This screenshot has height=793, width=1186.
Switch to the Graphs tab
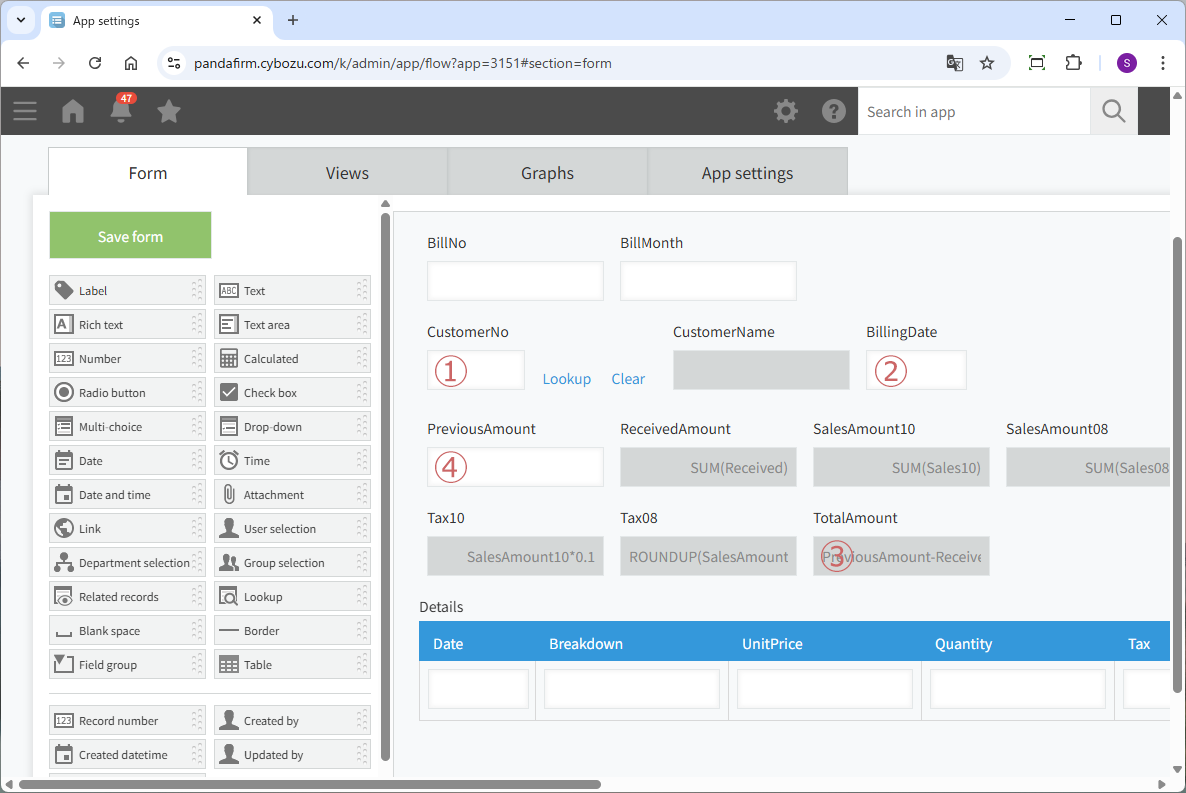point(547,173)
